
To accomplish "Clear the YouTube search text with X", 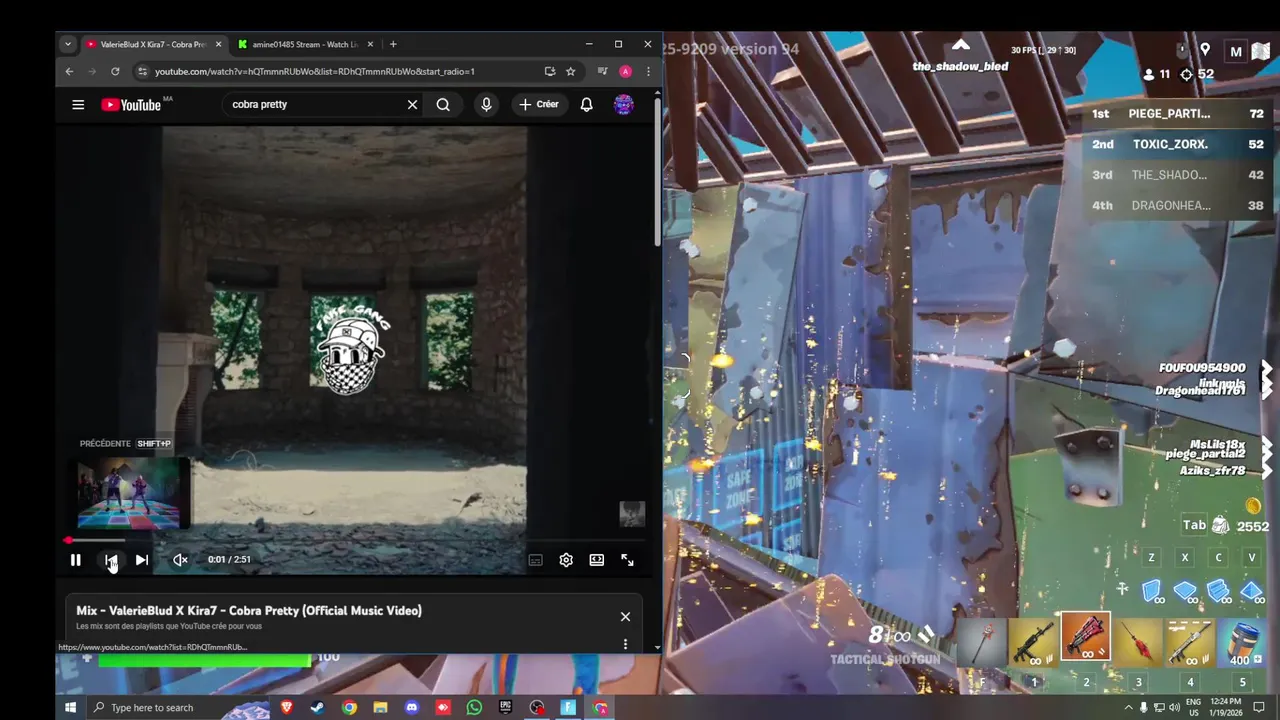I will click(x=412, y=104).
